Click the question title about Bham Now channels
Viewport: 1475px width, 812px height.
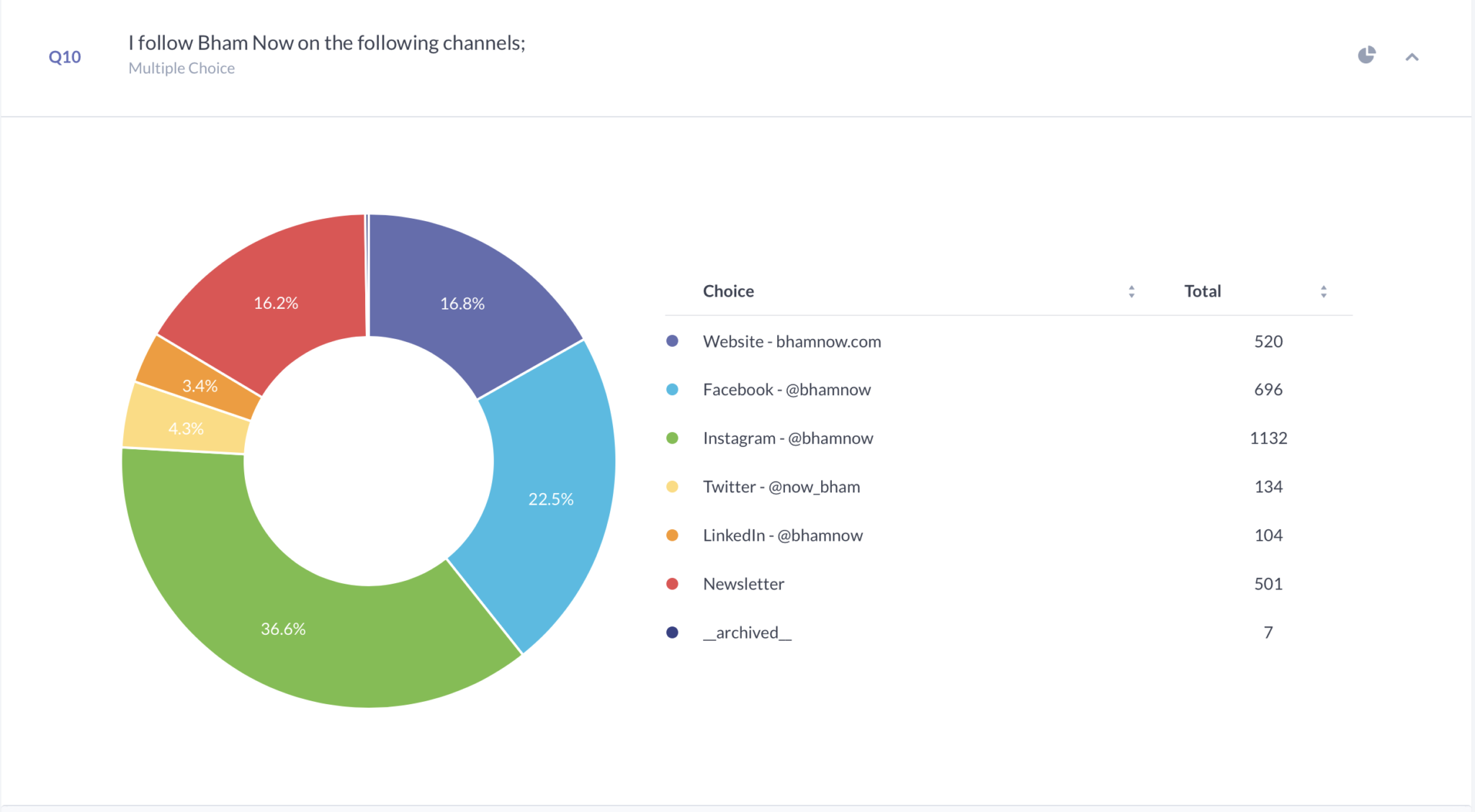coord(327,43)
